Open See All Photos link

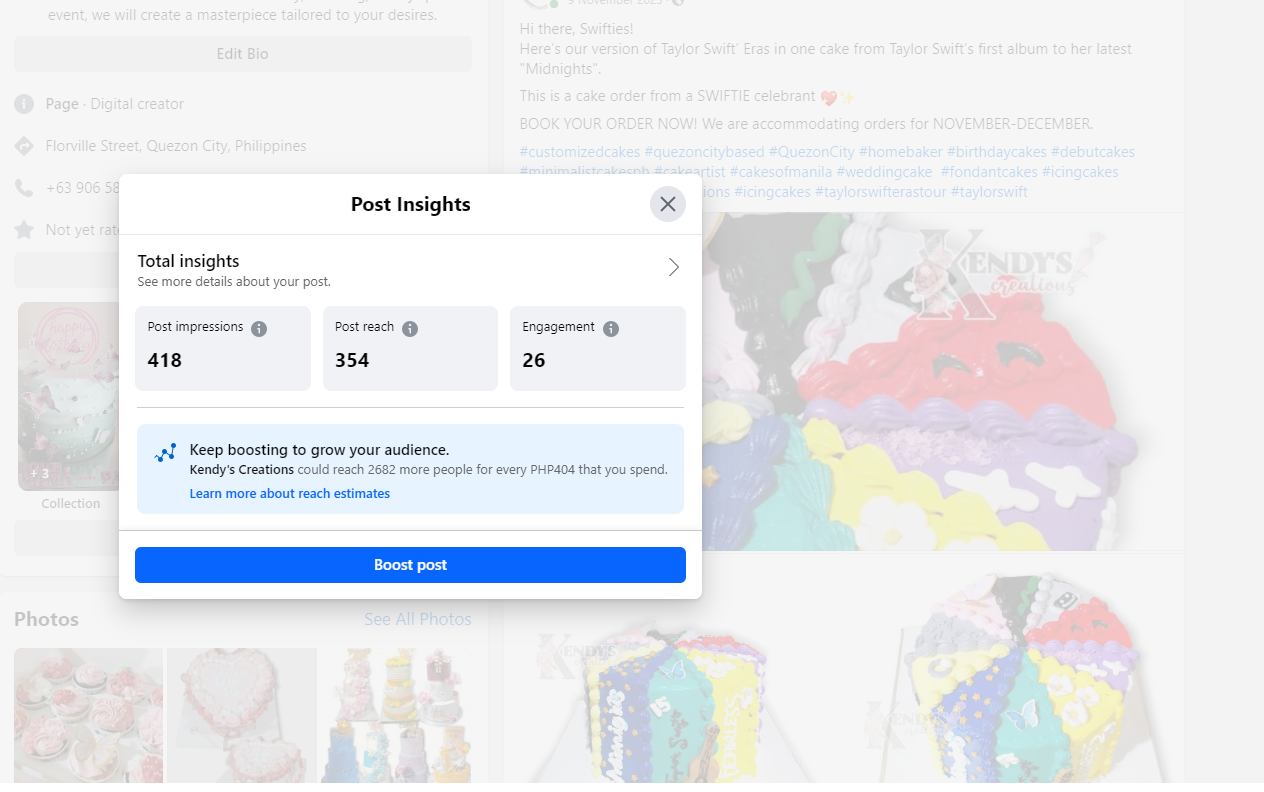pyautogui.click(x=417, y=619)
